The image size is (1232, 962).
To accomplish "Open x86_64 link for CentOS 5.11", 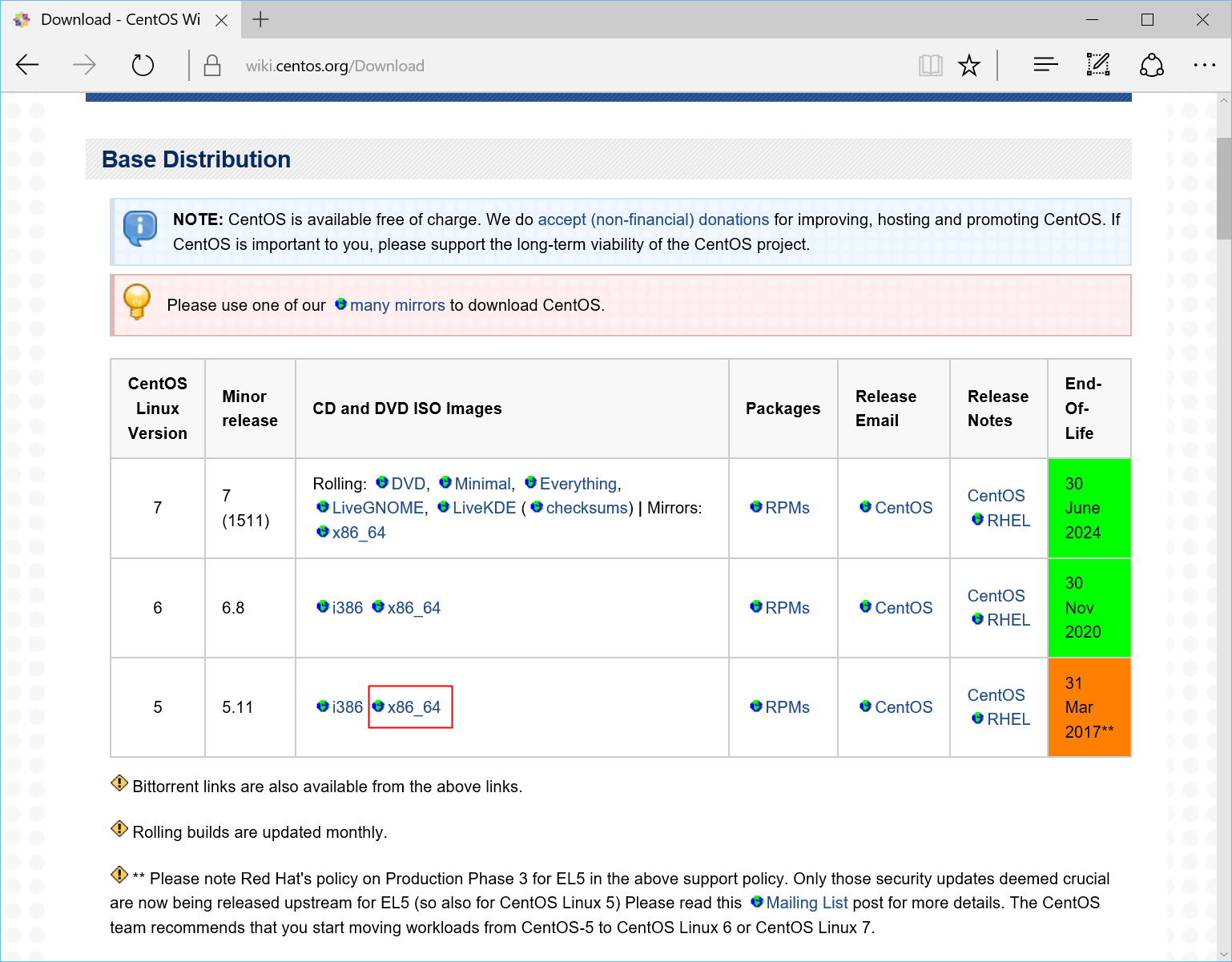I will pyautogui.click(x=406, y=707).
